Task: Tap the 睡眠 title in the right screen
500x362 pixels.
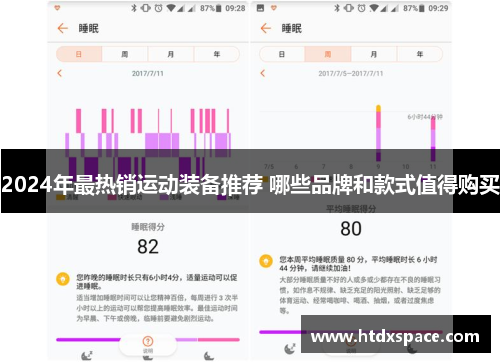Action: (x=292, y=28)
